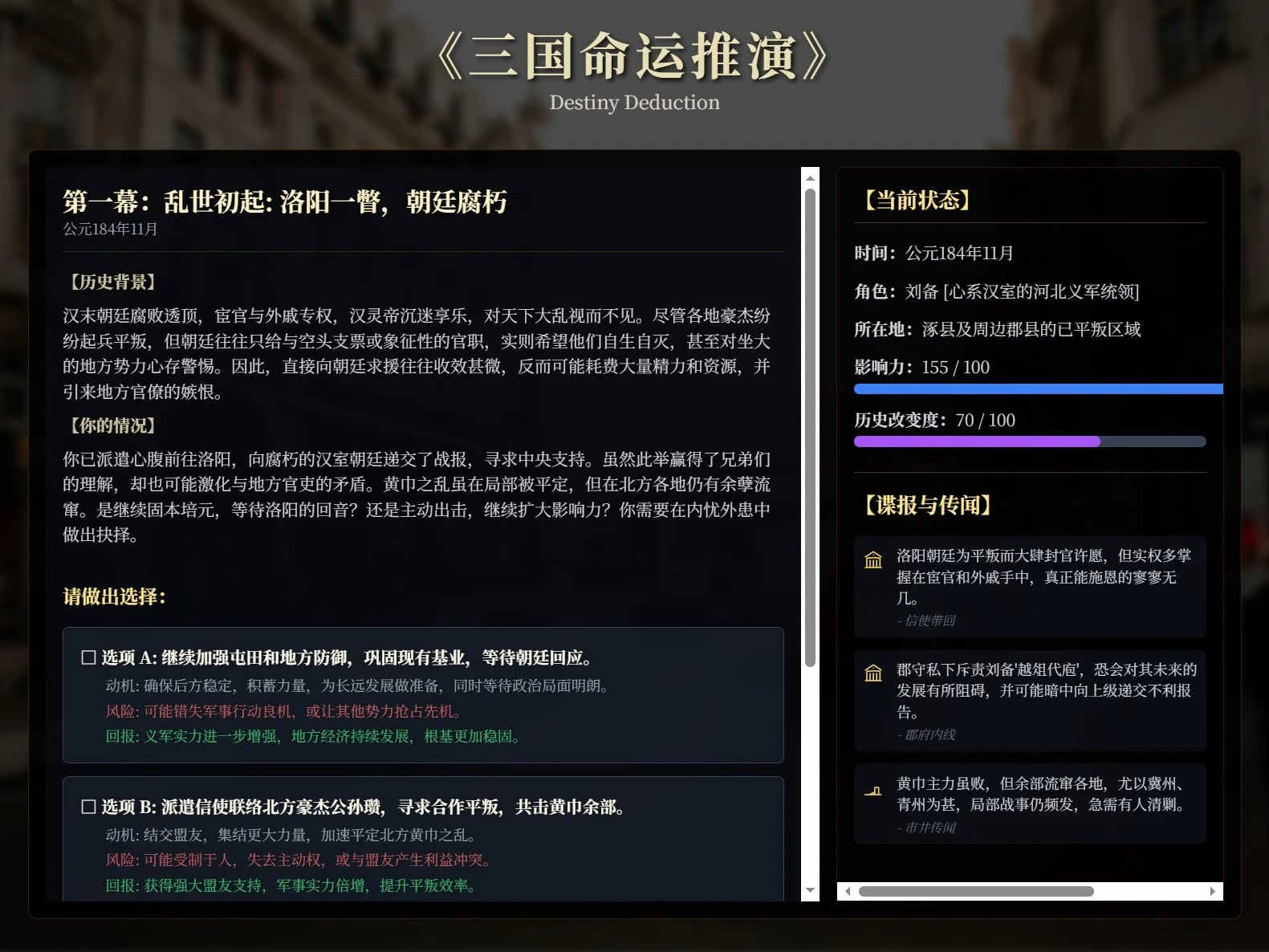Click the story panel scroll down arrow

[x=810, y=890]
